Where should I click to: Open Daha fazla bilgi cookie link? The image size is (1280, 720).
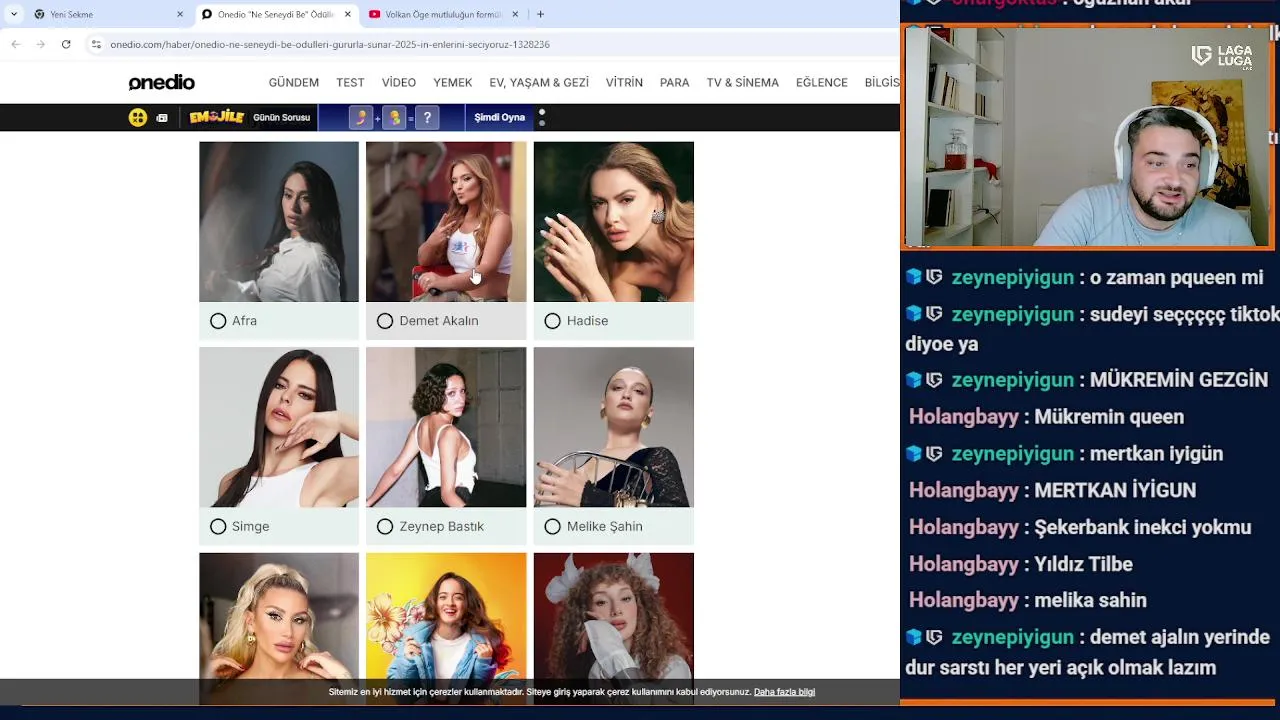[784, 692]
